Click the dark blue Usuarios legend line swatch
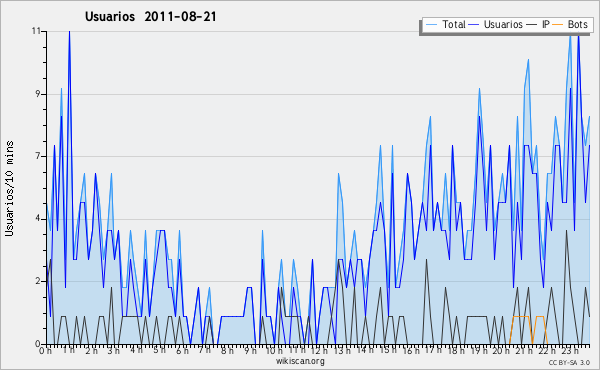The width and height of the screenshot is (600, 370). click(x=474, y=25)
